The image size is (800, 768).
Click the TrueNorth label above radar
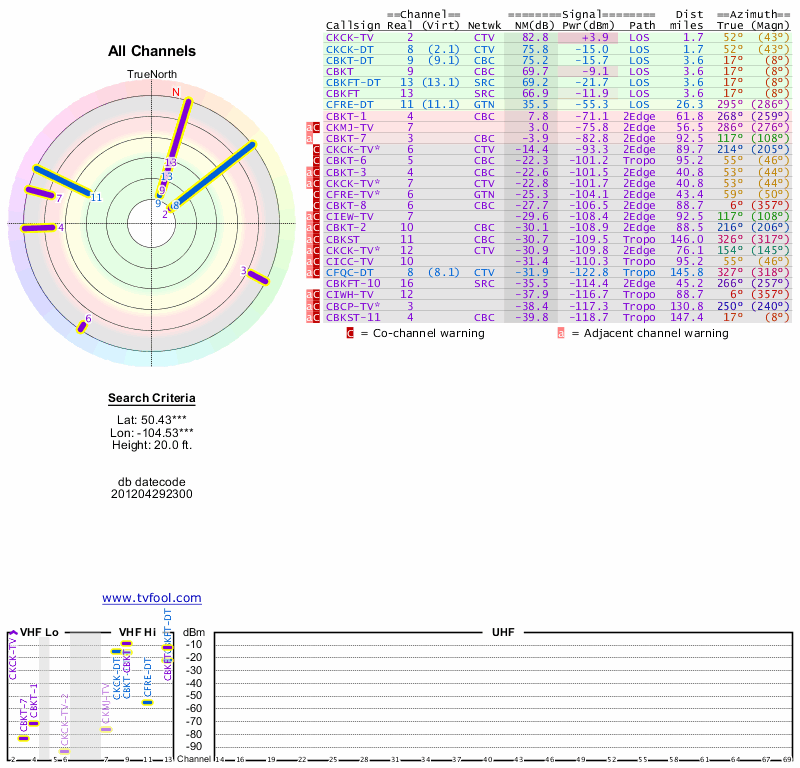coord(152,75)
